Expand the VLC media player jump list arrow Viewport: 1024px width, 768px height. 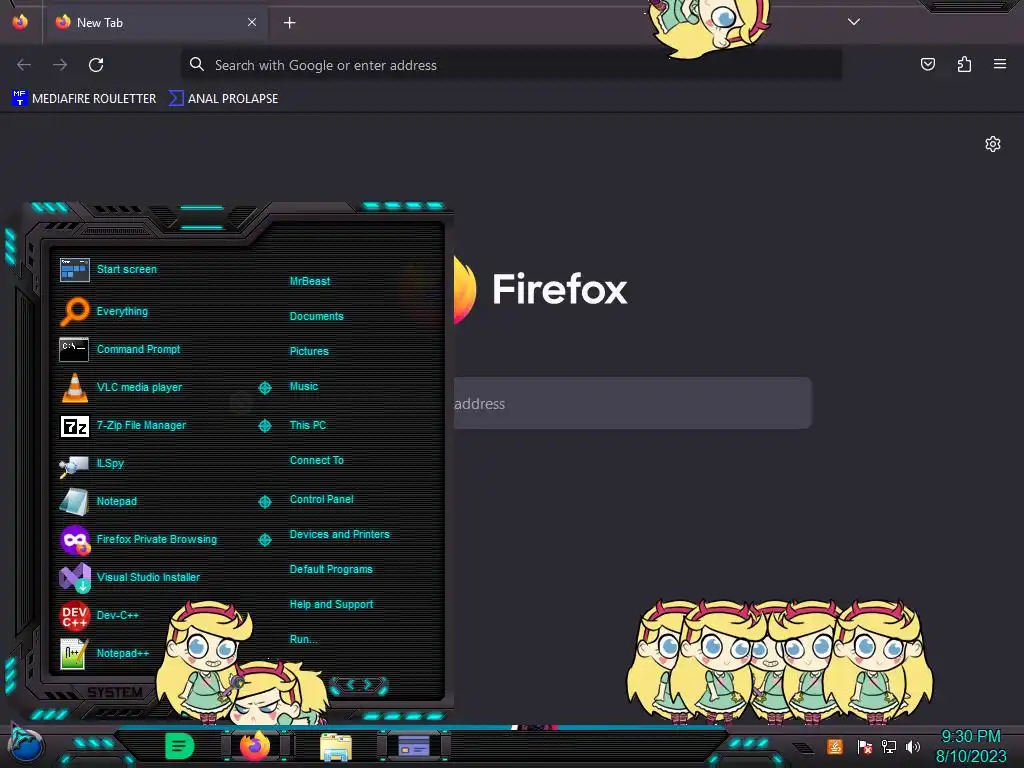click(264, 388)
